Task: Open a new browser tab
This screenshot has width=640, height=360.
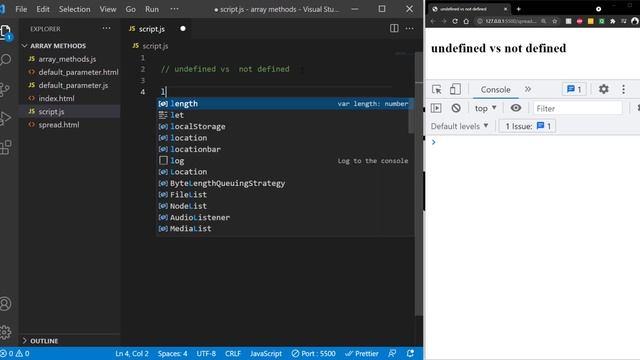Action: click(518, 9)
